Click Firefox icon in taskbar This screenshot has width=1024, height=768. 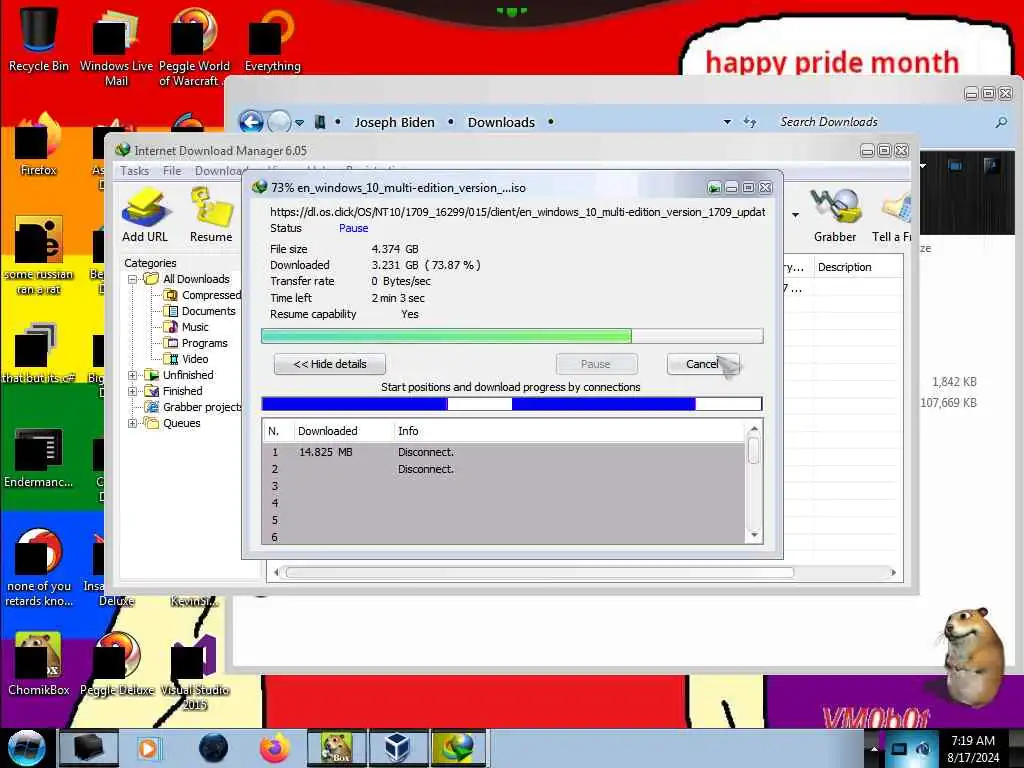point(275,748)
